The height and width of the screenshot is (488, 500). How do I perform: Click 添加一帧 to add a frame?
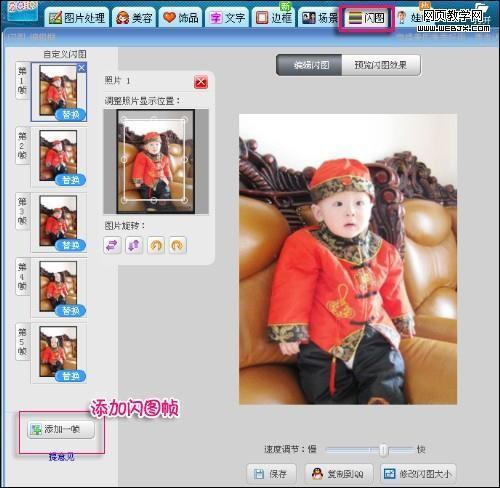click(x=61, y=429)
